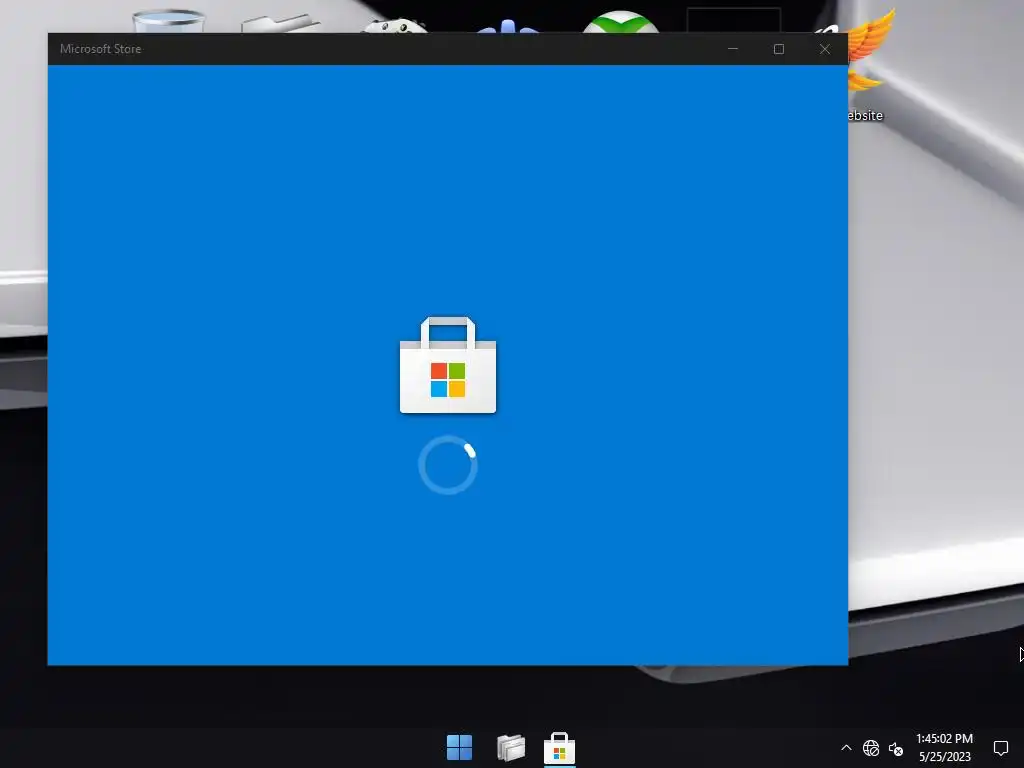1024x768 pixels.
Task: Click the Windows Start button on taskbar
Action: coord(459,747)
